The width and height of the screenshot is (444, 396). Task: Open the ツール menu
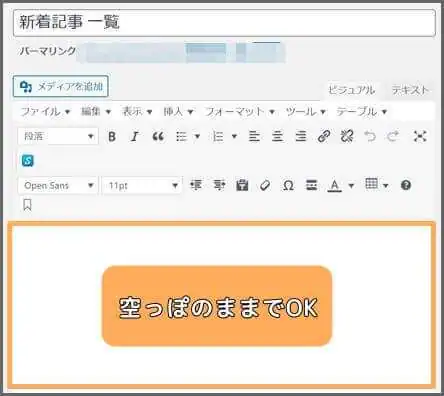pyautogui.click(x=305, y=111)
